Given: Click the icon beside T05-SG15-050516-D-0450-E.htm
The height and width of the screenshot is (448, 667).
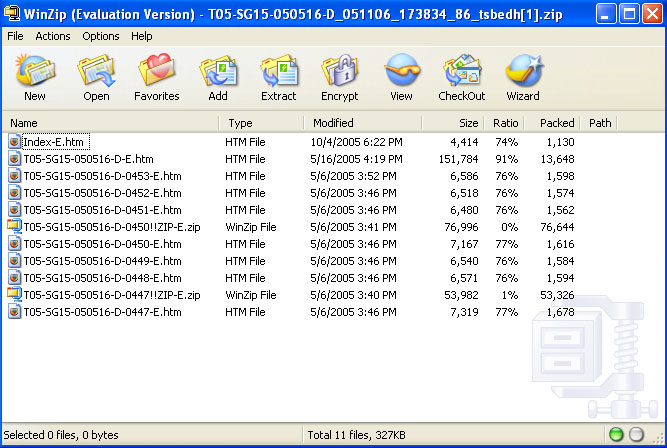Looking at the screenshot, I should [14, 244].
